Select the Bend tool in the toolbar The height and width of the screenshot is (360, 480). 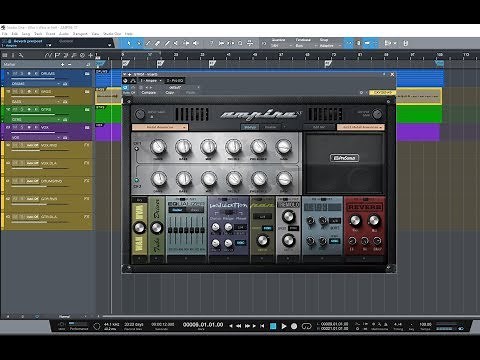[186, 43]
